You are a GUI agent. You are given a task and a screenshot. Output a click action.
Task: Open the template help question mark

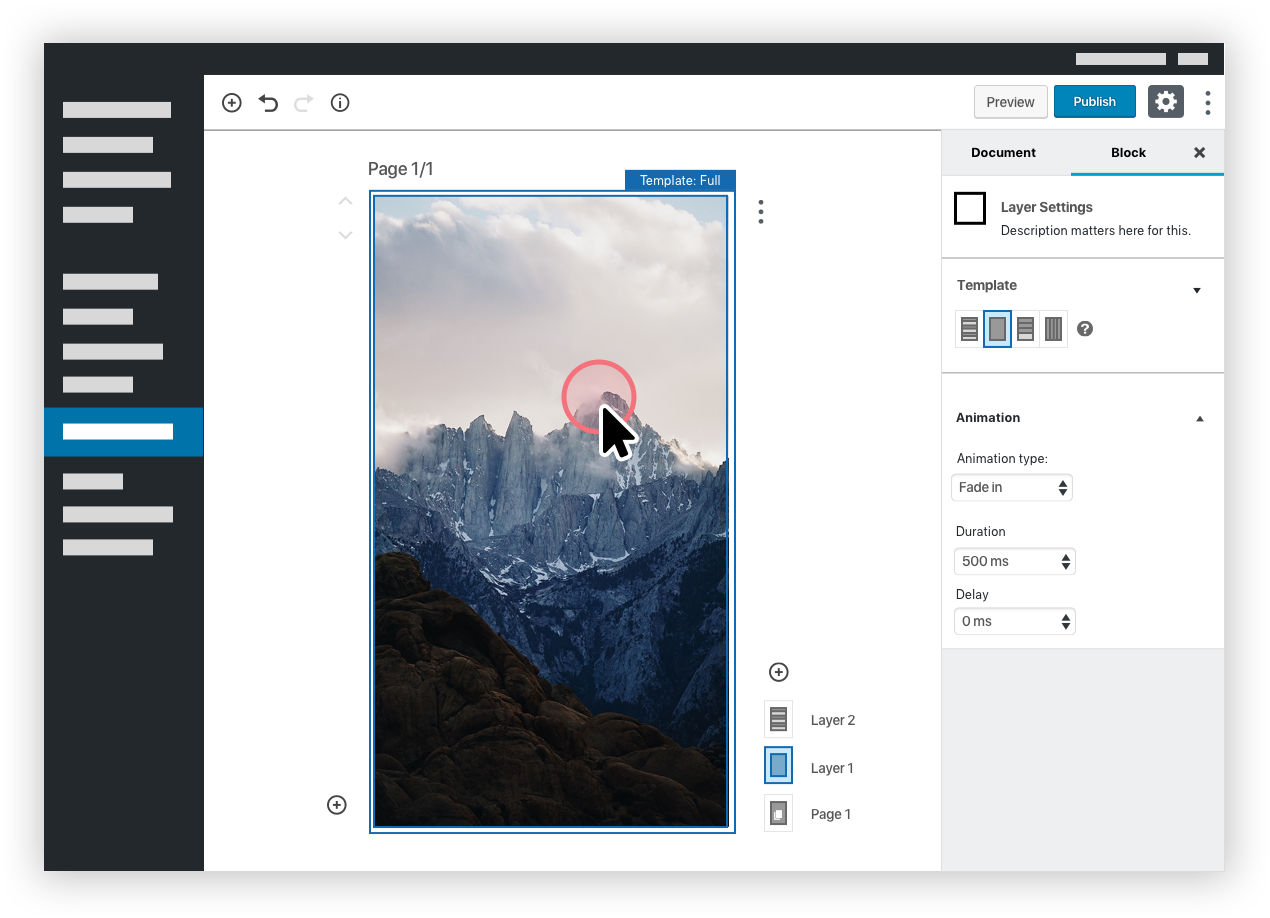(1085, 328)
